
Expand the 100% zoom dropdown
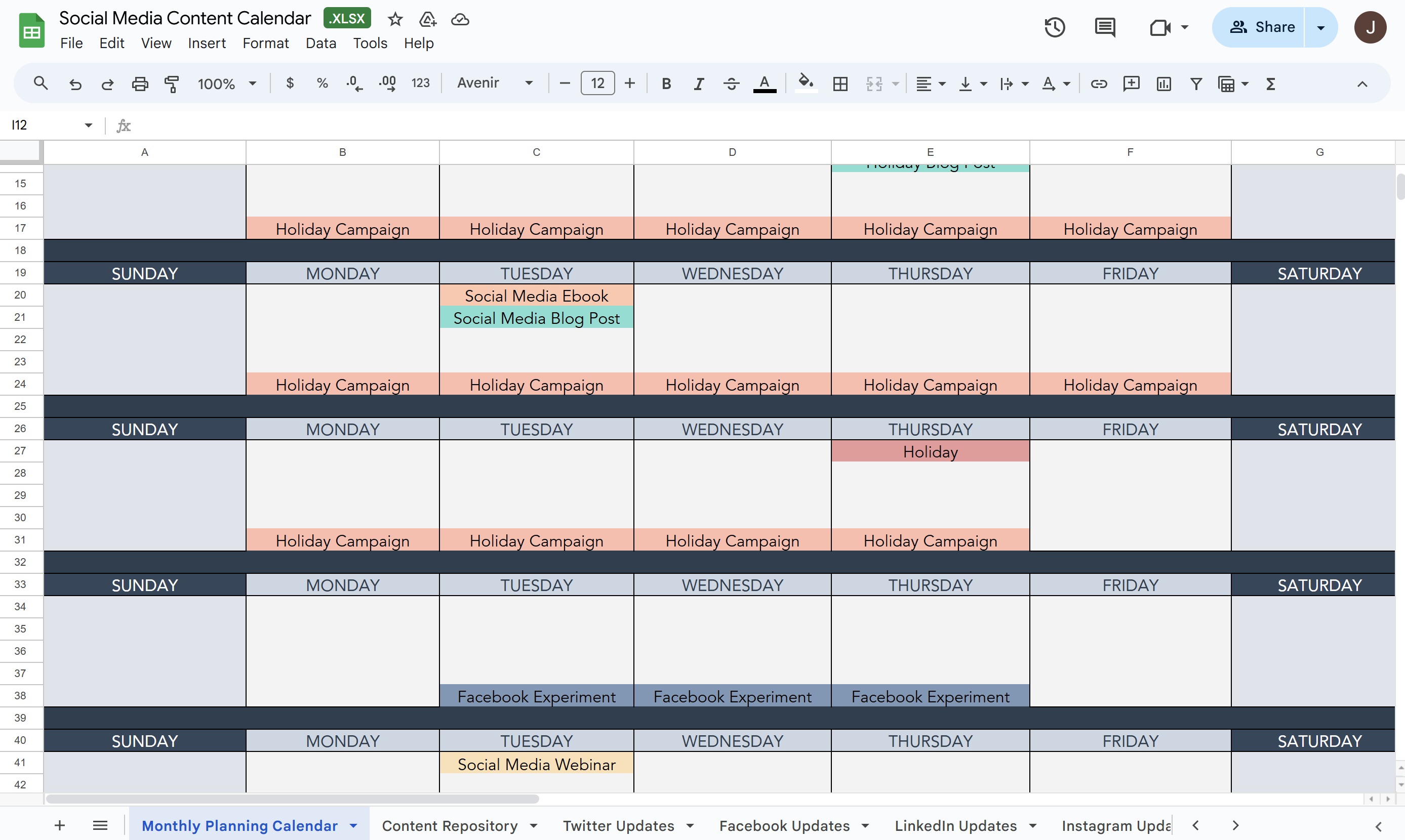(x=226, y=84)
